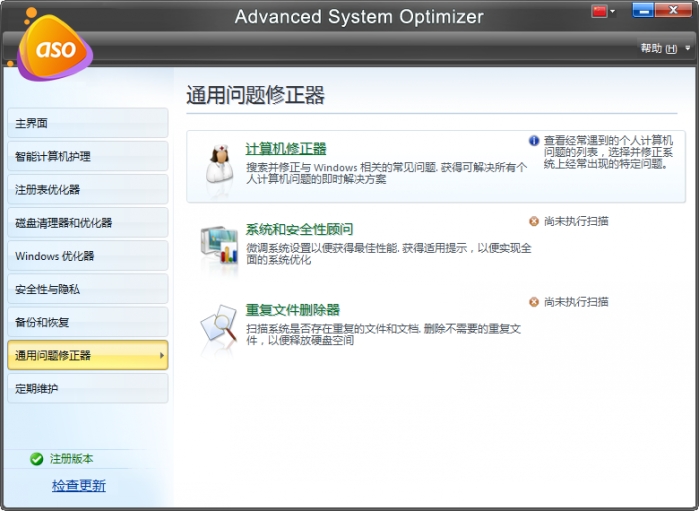Click the green checkmark registered icon
Viewport: 699px width, 511px height.
click(x=37, y=458)
